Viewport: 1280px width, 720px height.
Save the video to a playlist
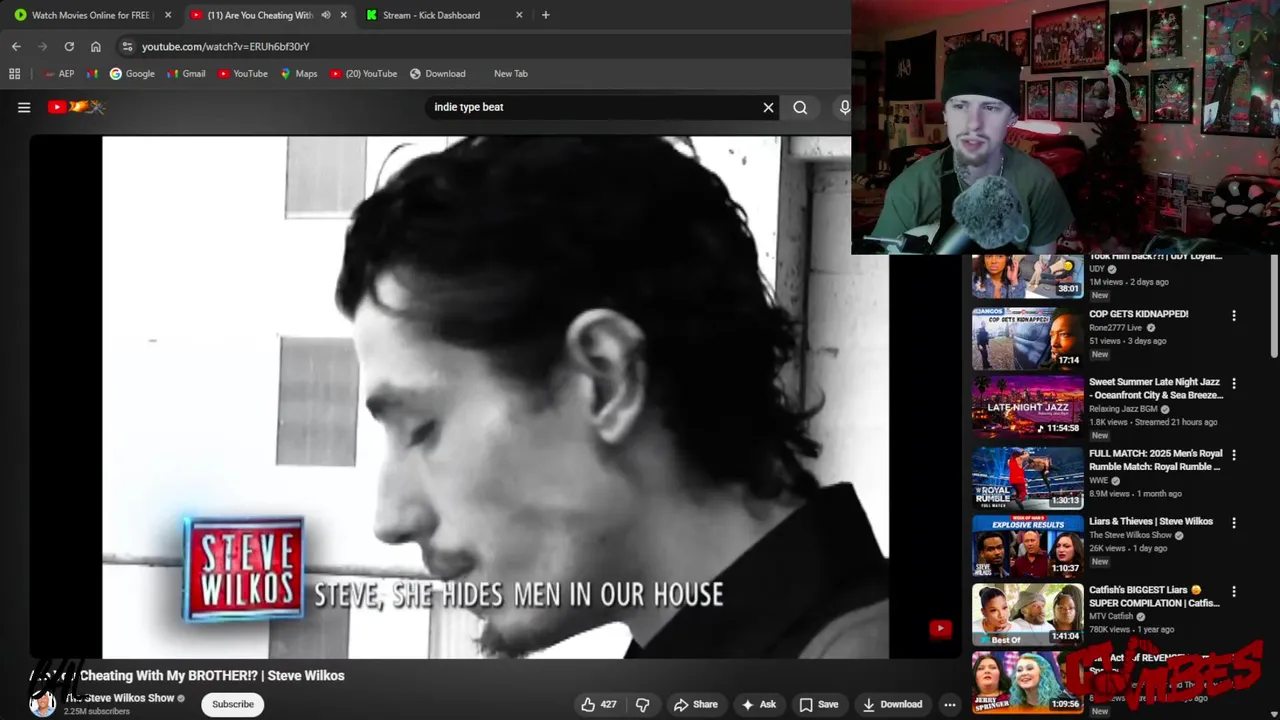pyautogui.click(x=819, y=704)
